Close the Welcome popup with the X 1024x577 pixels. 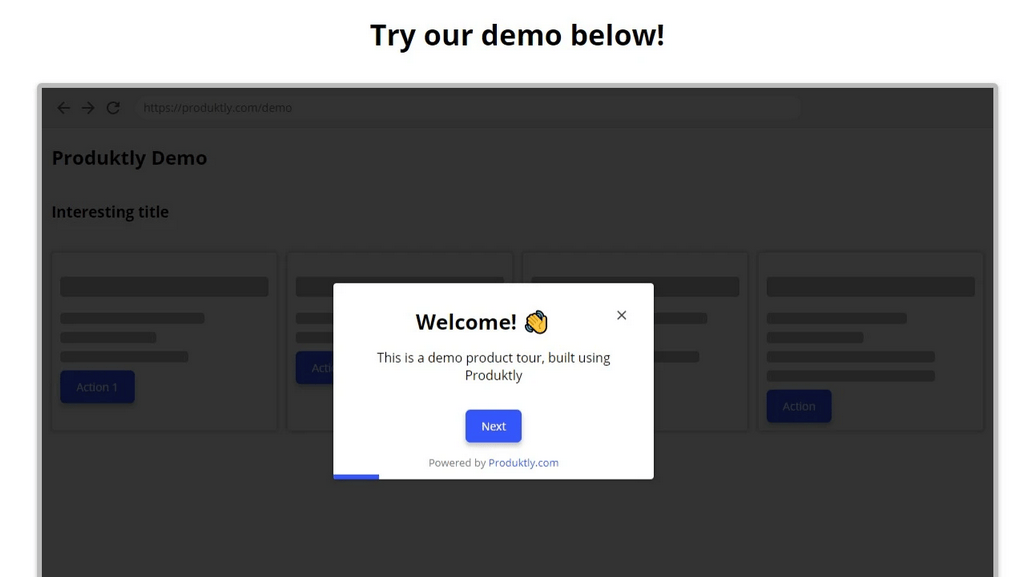coord(621,315)
